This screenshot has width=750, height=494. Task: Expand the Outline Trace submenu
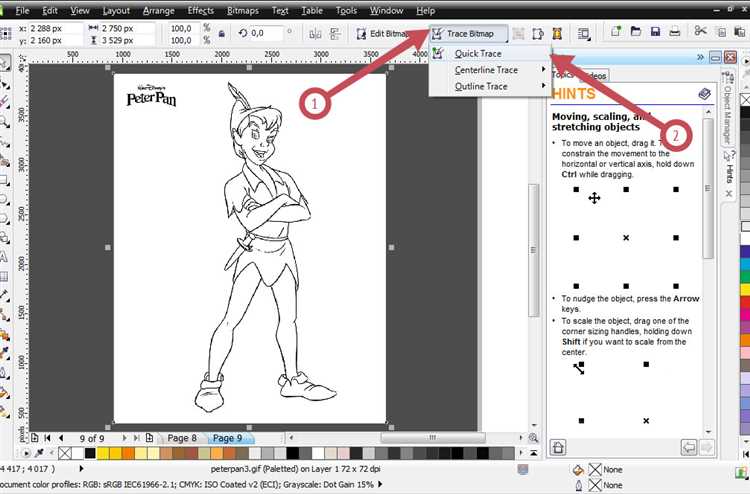point(481,87)
